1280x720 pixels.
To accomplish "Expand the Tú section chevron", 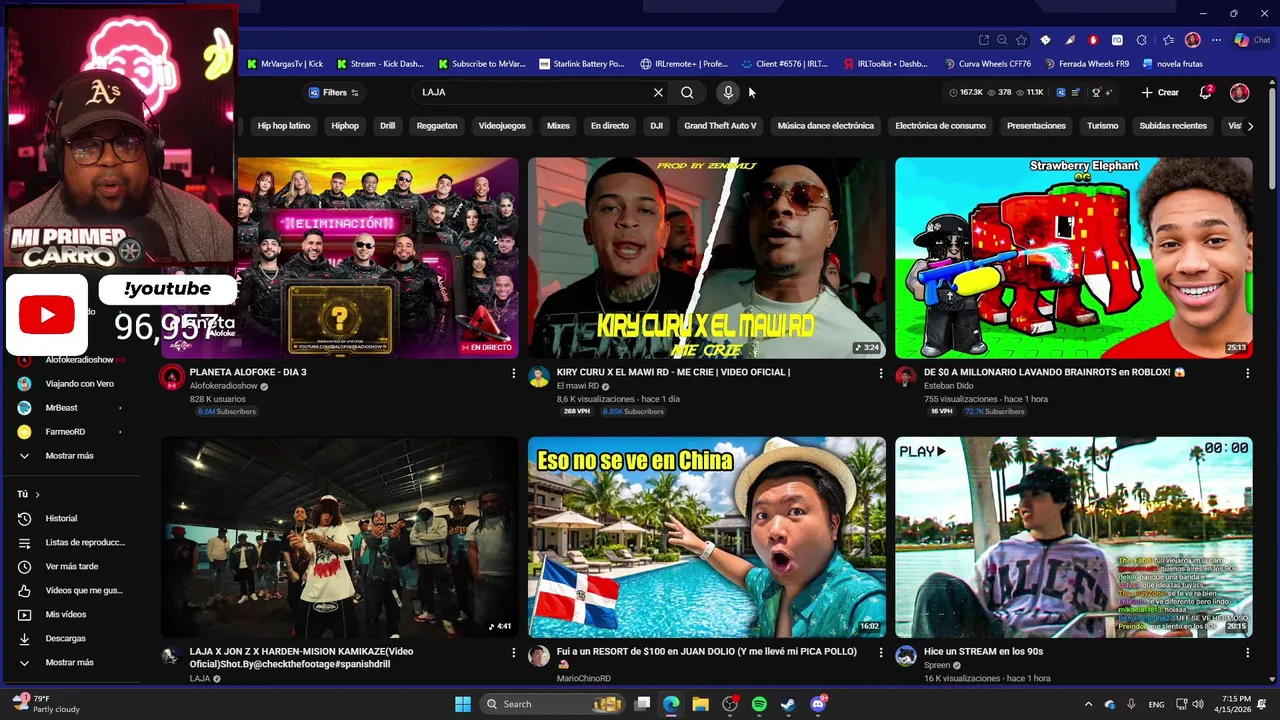I will click(38, 494).
